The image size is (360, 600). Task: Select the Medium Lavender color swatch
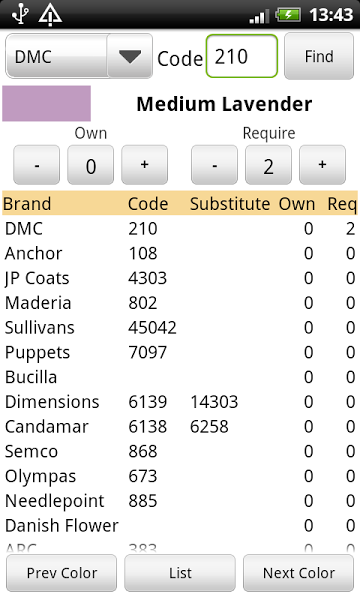pyautogui.click(x=47, y=103)
